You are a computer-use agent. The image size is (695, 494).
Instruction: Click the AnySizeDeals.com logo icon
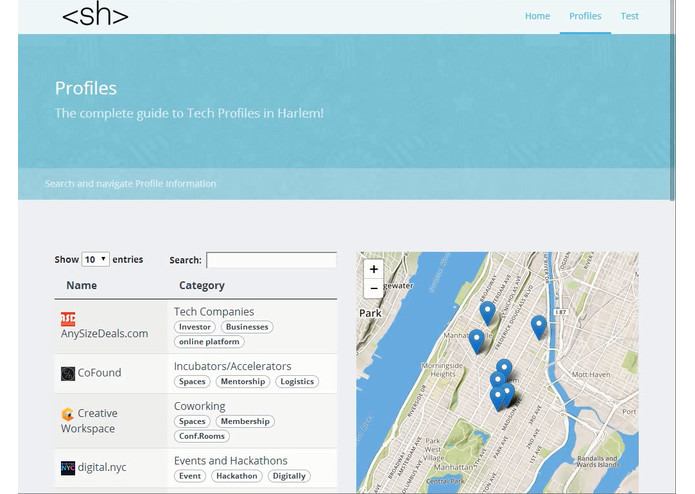(68, 319)
